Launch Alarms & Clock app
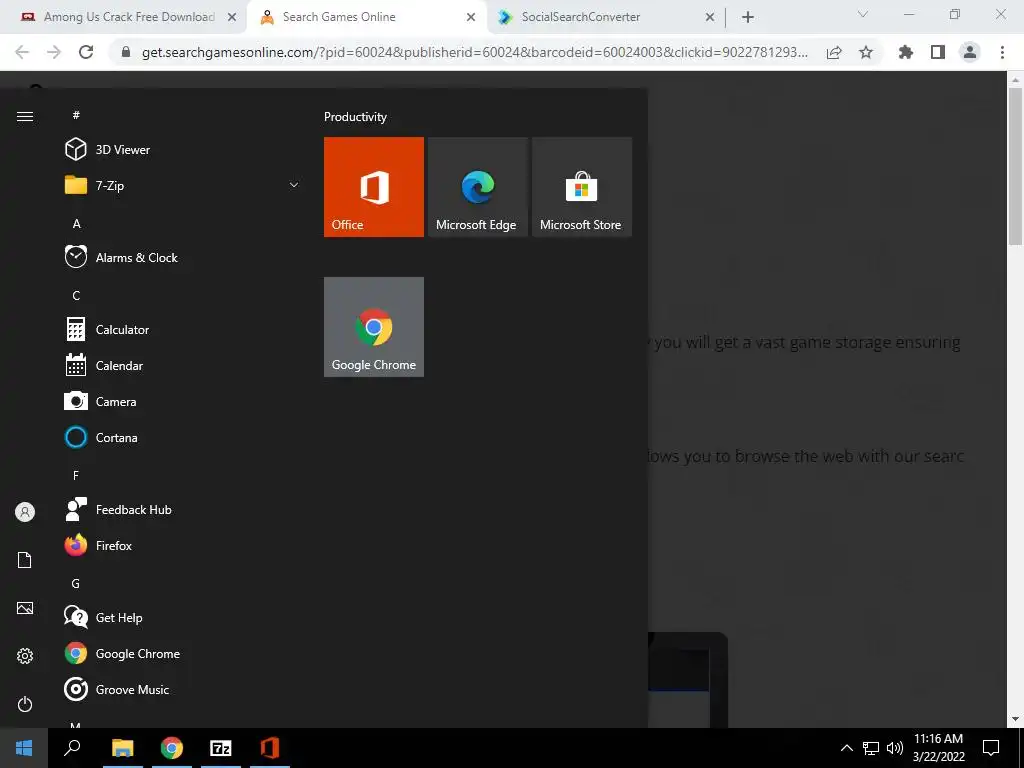The width and height of the screenshot is (1024, 768). [x=183, y=257]
